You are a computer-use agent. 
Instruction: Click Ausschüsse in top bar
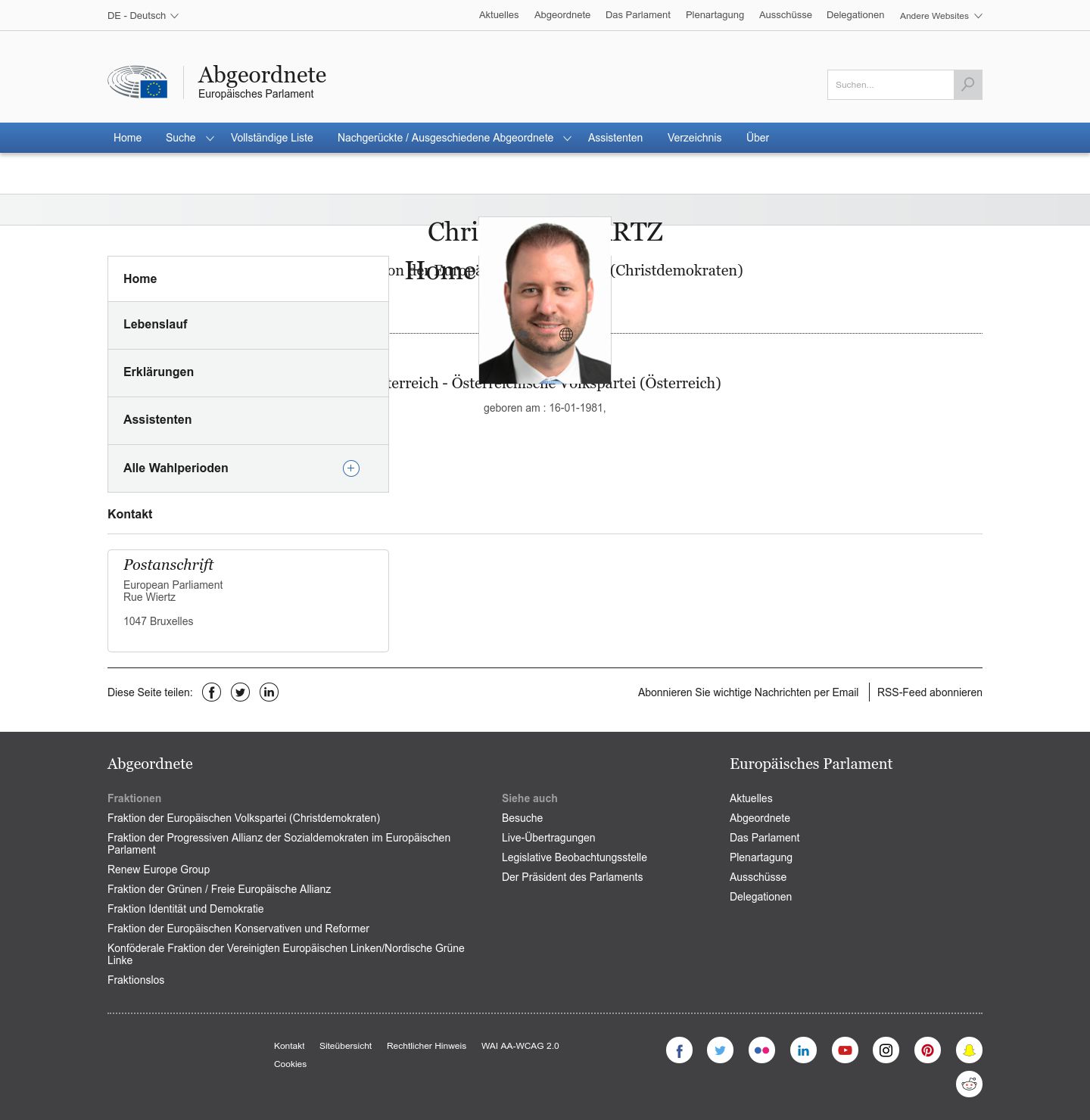786,15
